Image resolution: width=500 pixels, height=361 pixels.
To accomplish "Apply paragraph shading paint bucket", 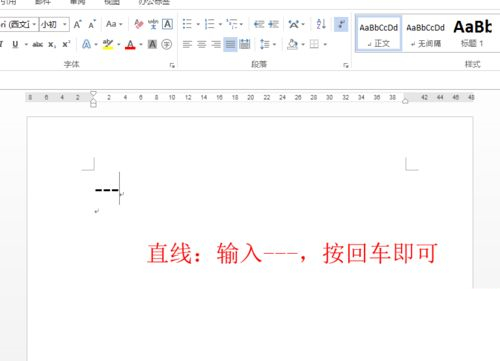I will [292, 44].
